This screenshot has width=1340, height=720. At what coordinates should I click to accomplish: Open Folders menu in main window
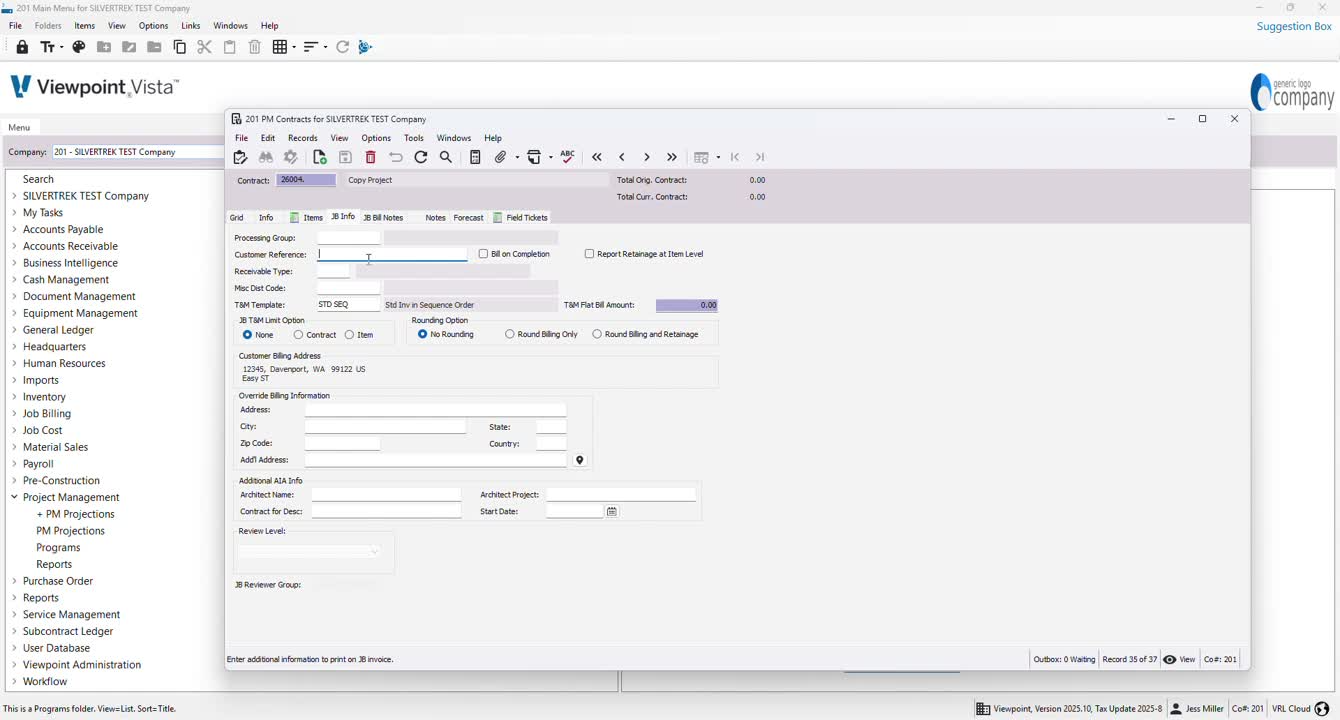(48, 26)
